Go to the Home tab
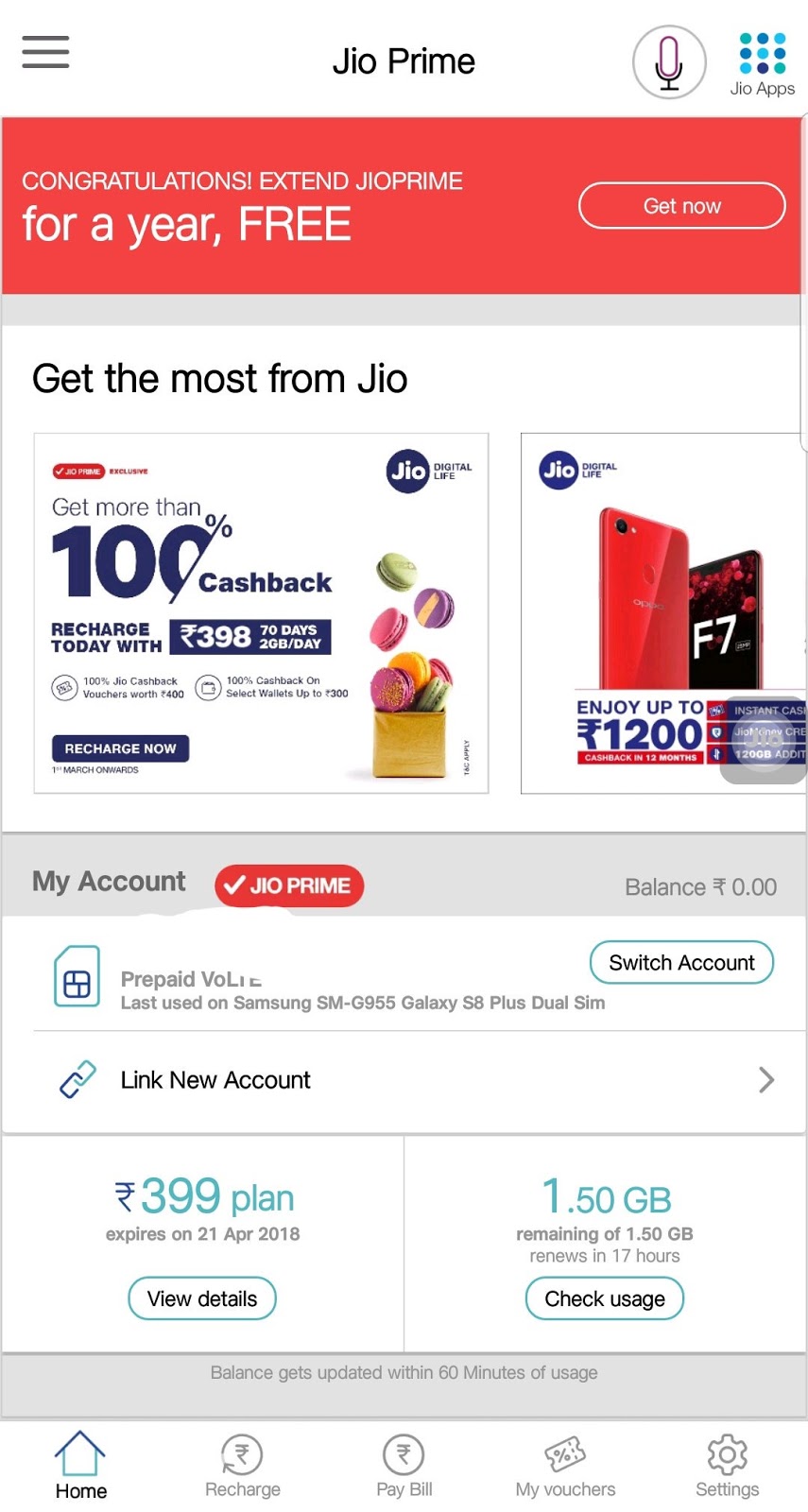Image resolution: width=808 pixels, height=1512 pixels. tap(80, 1465)
